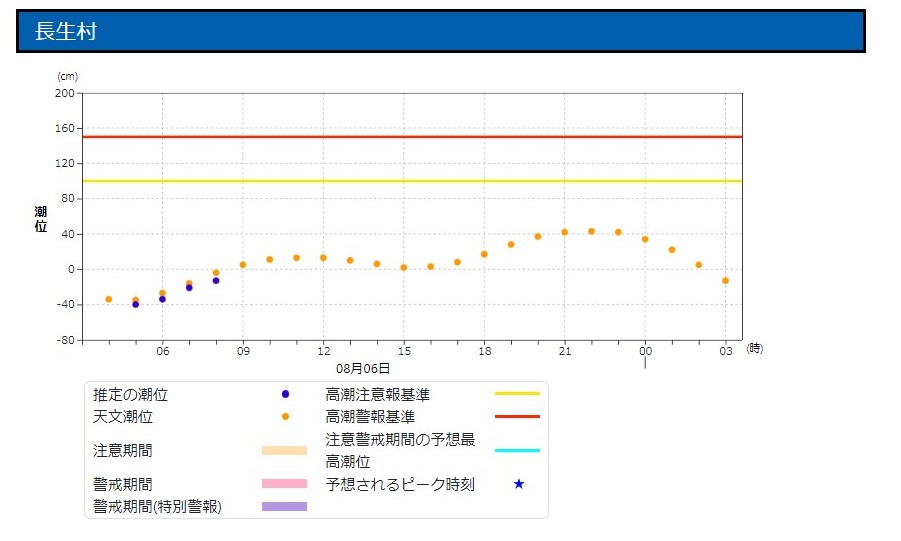The image size is (901, 541).
Task: Click the blue estimated tide dot at 08 hour
Action: pos(216,281)
